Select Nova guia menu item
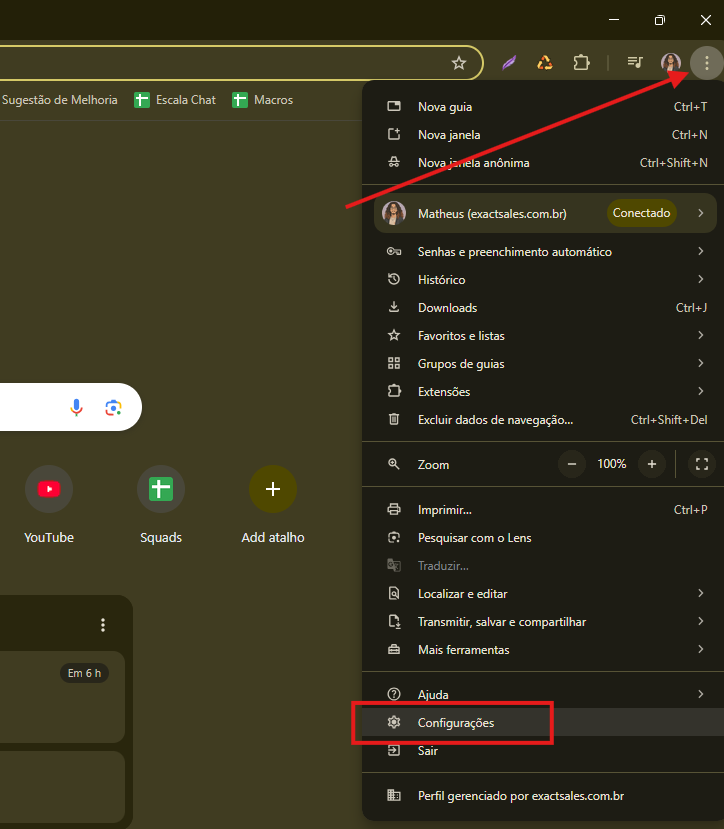The image size is (724, 829). point(543,107)
